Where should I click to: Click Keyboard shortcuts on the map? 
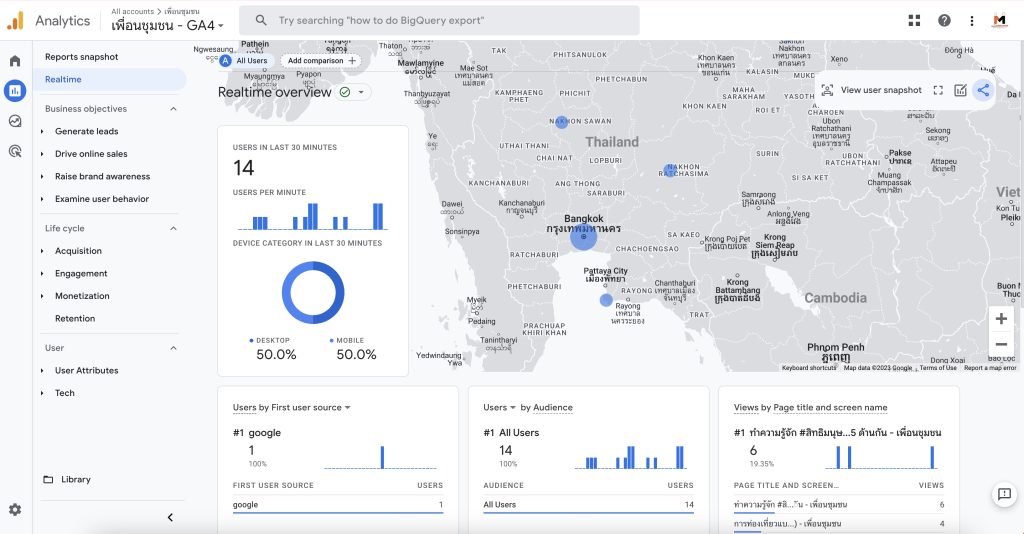[x=808, y=368]
